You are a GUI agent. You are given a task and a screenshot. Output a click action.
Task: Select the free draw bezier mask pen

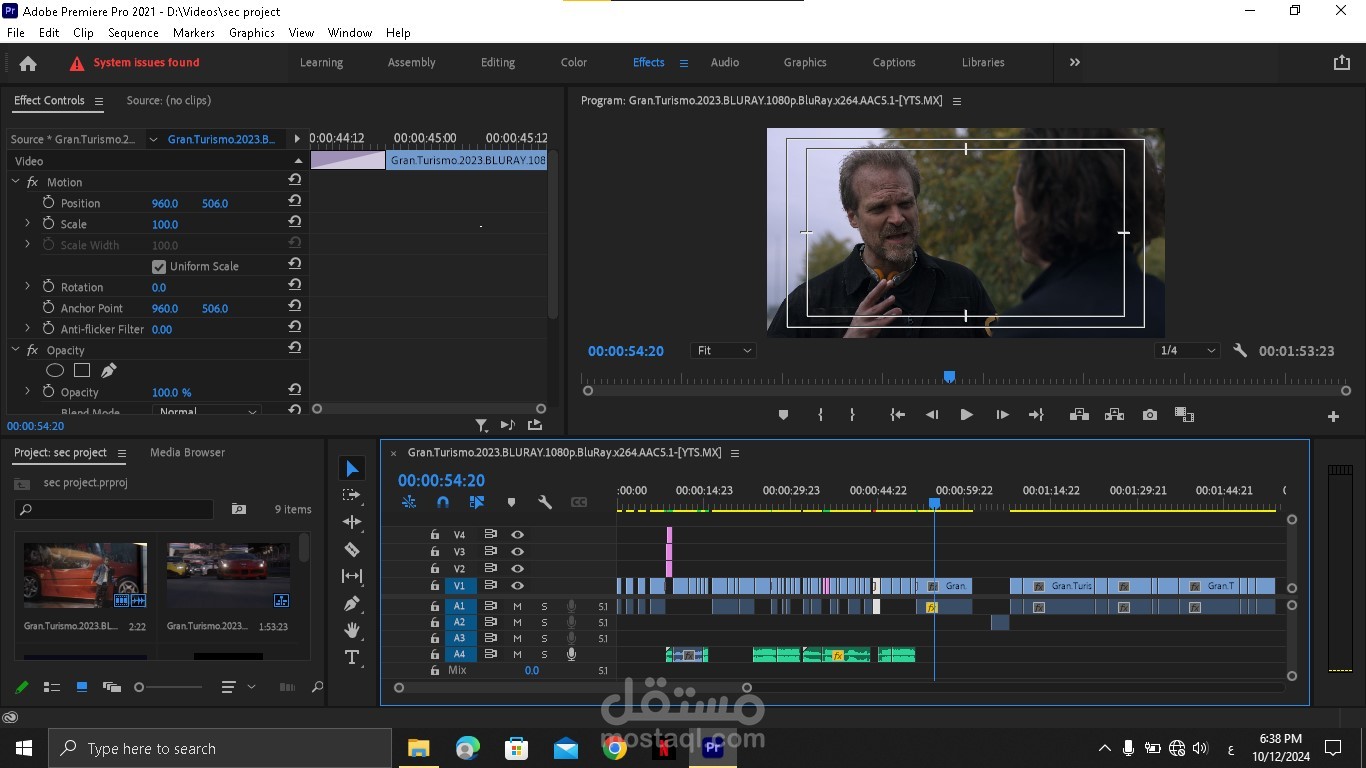[109, 371]
